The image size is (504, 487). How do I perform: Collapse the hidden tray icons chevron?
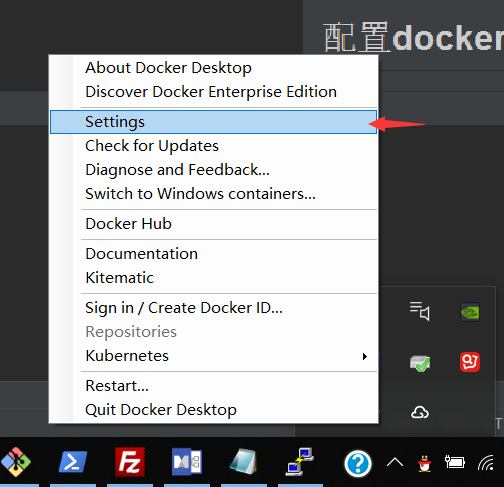click(x=395, y=462)
